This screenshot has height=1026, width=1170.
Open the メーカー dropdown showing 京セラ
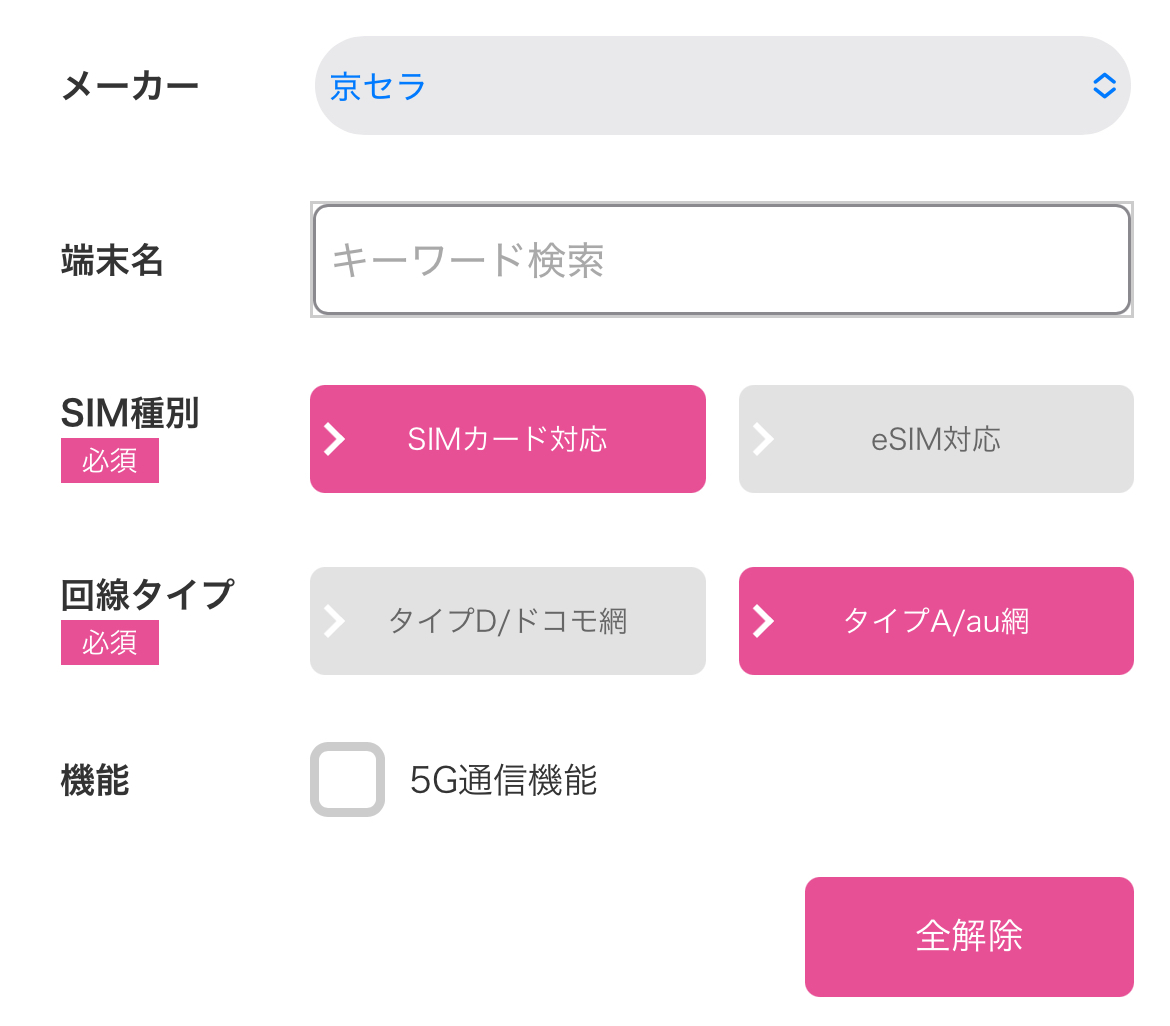pos(700,86)
